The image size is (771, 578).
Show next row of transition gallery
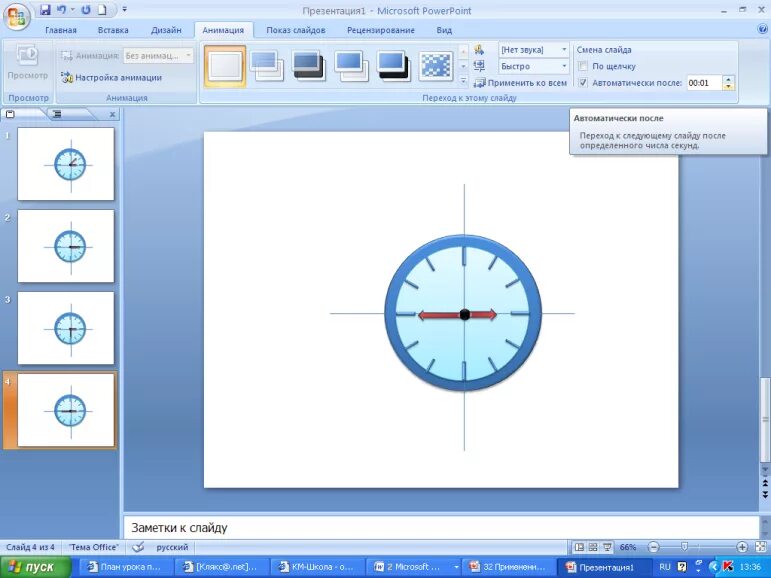463,65
